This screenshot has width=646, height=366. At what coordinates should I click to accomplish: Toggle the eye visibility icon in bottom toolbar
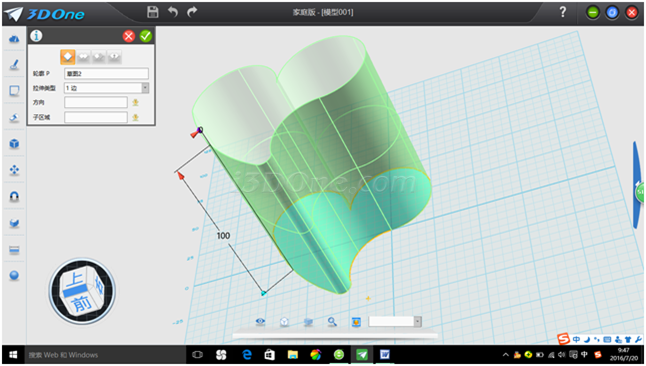(260, 321)
